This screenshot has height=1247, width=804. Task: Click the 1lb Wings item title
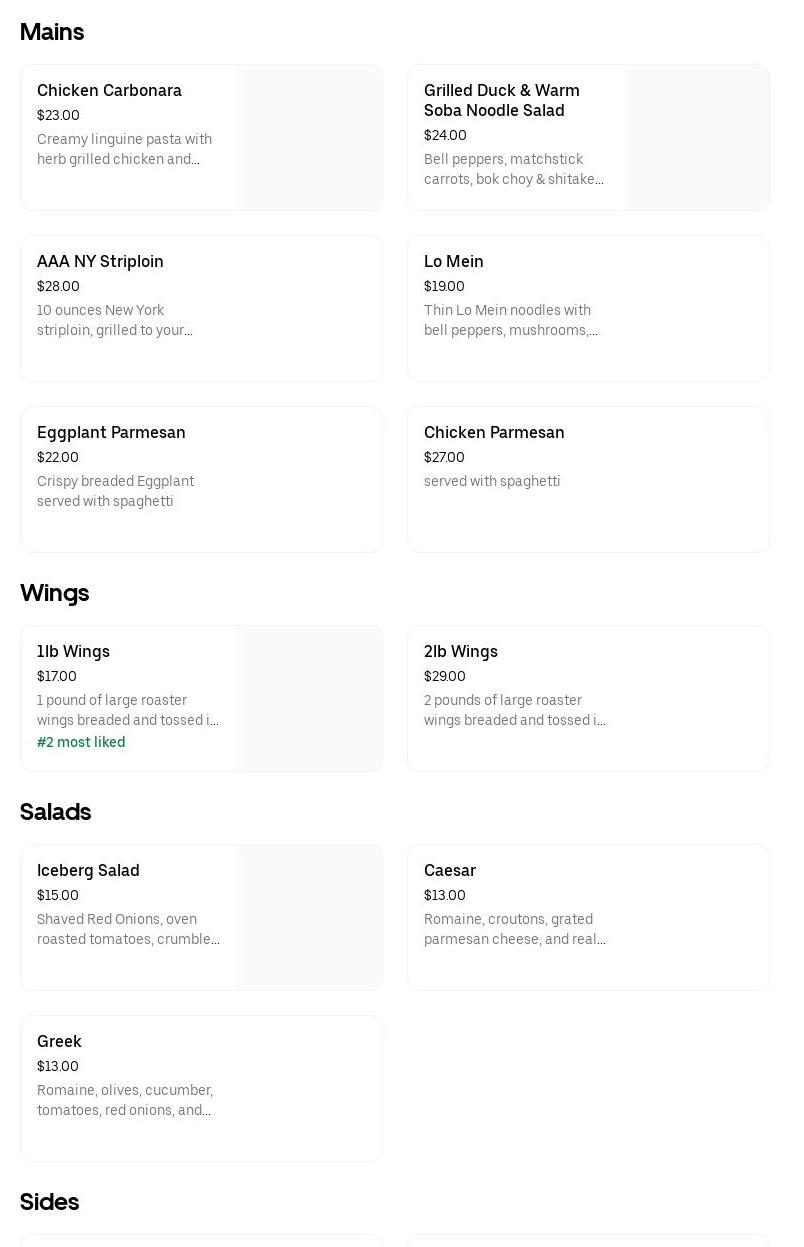(73, 652)
